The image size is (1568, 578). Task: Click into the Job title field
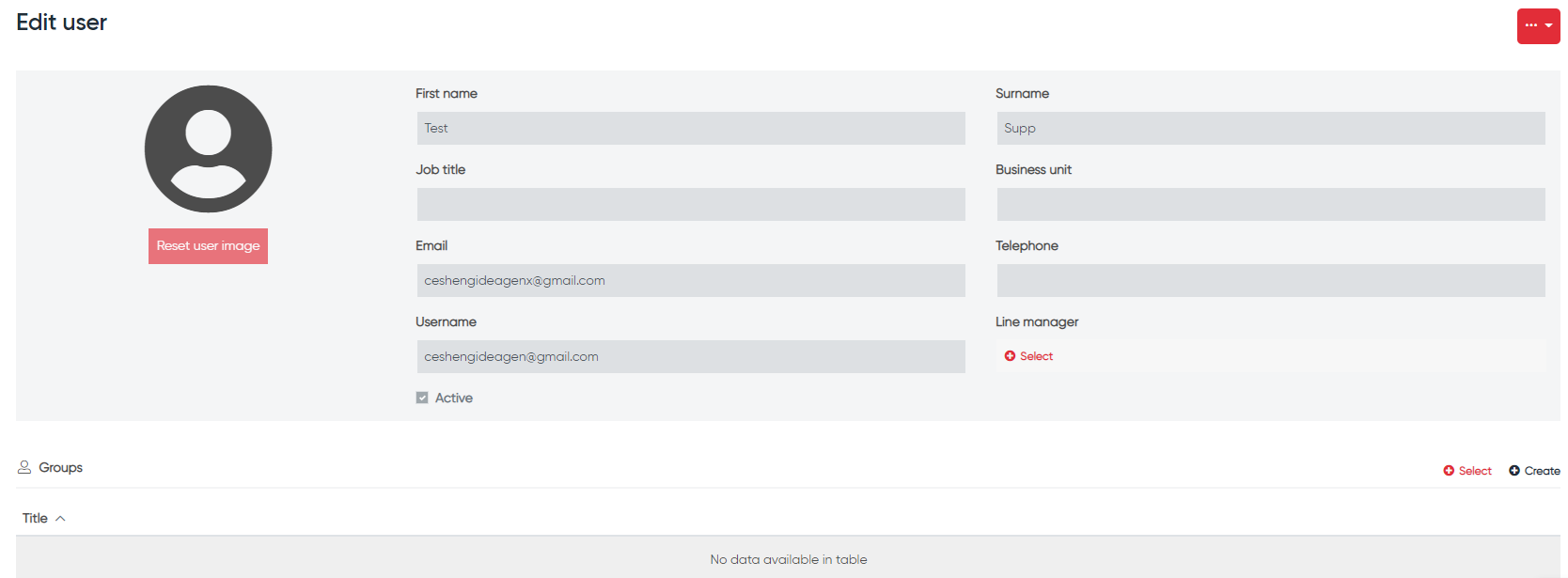(x=691, y=205)
